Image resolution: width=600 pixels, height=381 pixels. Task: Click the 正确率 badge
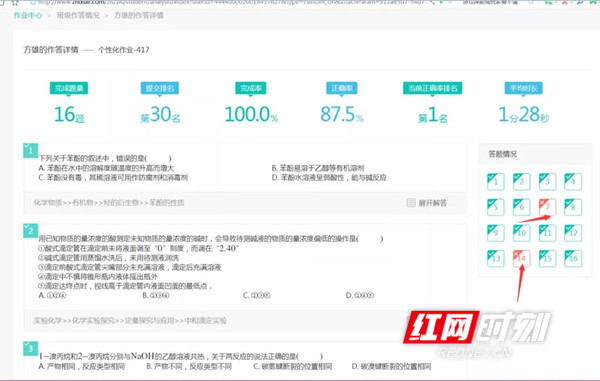342,88
